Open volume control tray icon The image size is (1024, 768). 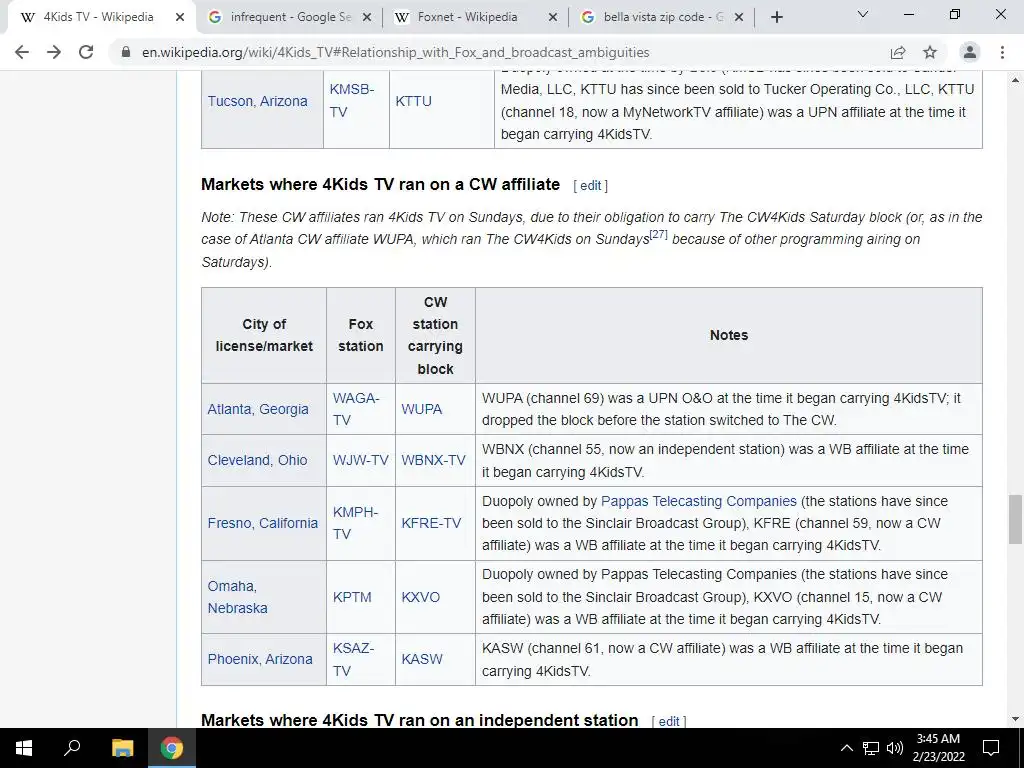tap(895, 748)
